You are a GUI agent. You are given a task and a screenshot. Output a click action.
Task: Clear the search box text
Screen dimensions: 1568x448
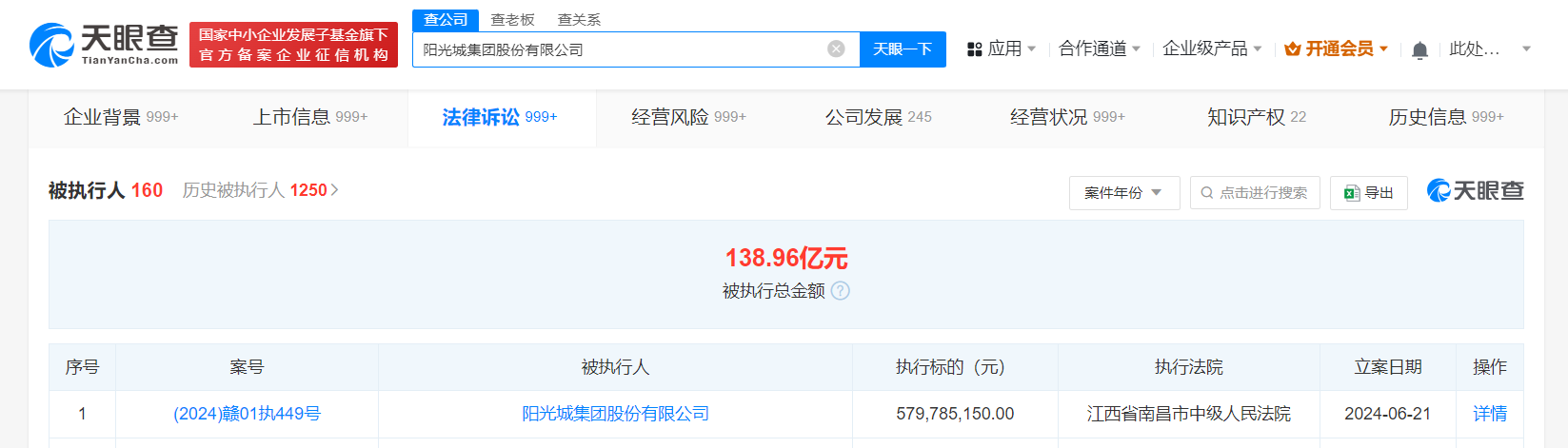[x=836, y=49]
